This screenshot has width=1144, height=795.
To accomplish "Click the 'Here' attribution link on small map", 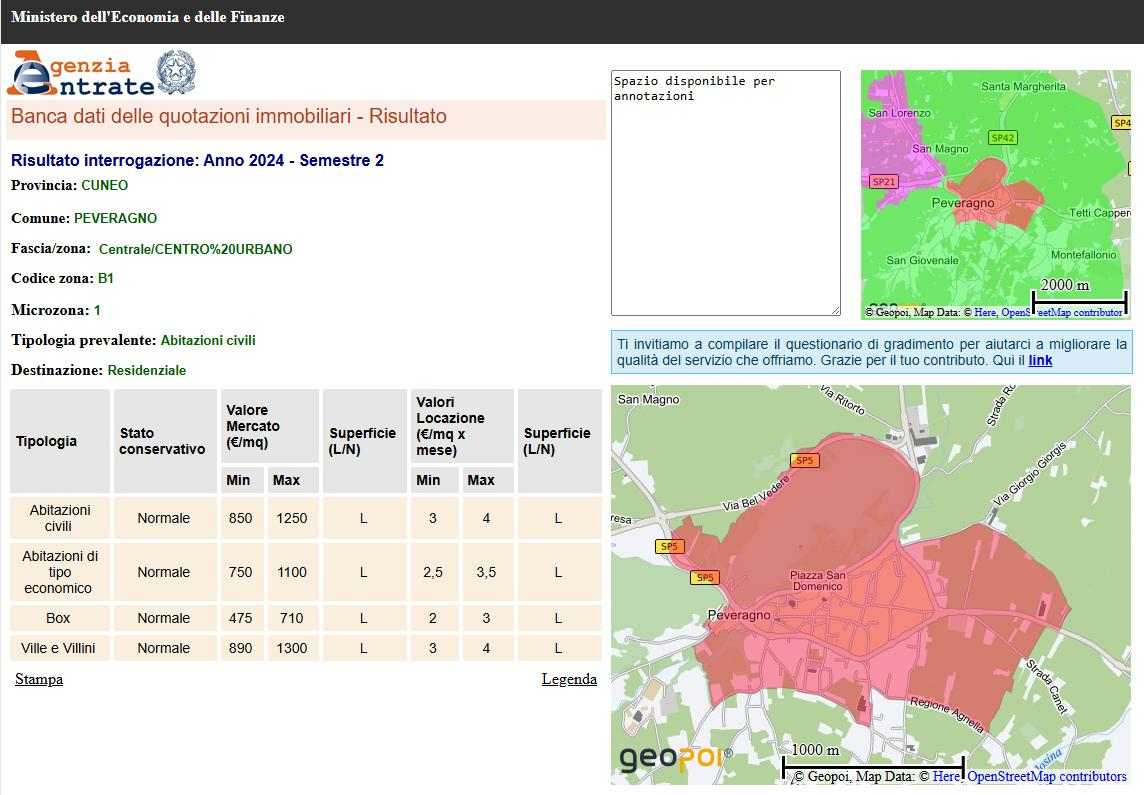I will [985, 312].
